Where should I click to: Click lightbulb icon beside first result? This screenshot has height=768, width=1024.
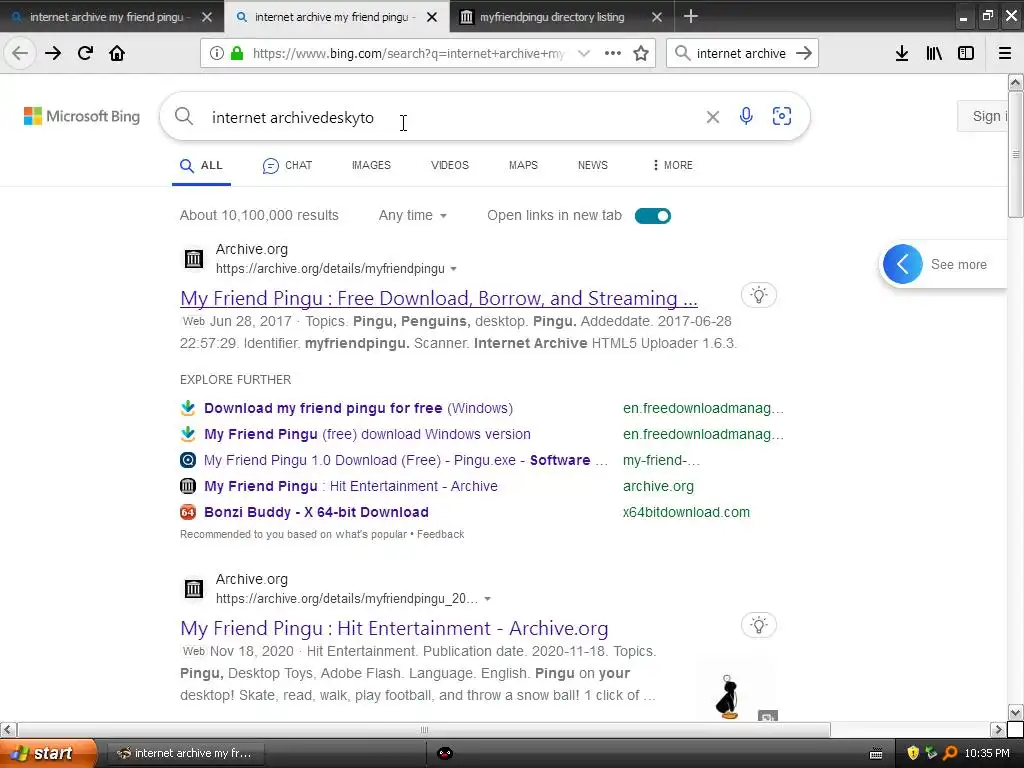(759, 295)
